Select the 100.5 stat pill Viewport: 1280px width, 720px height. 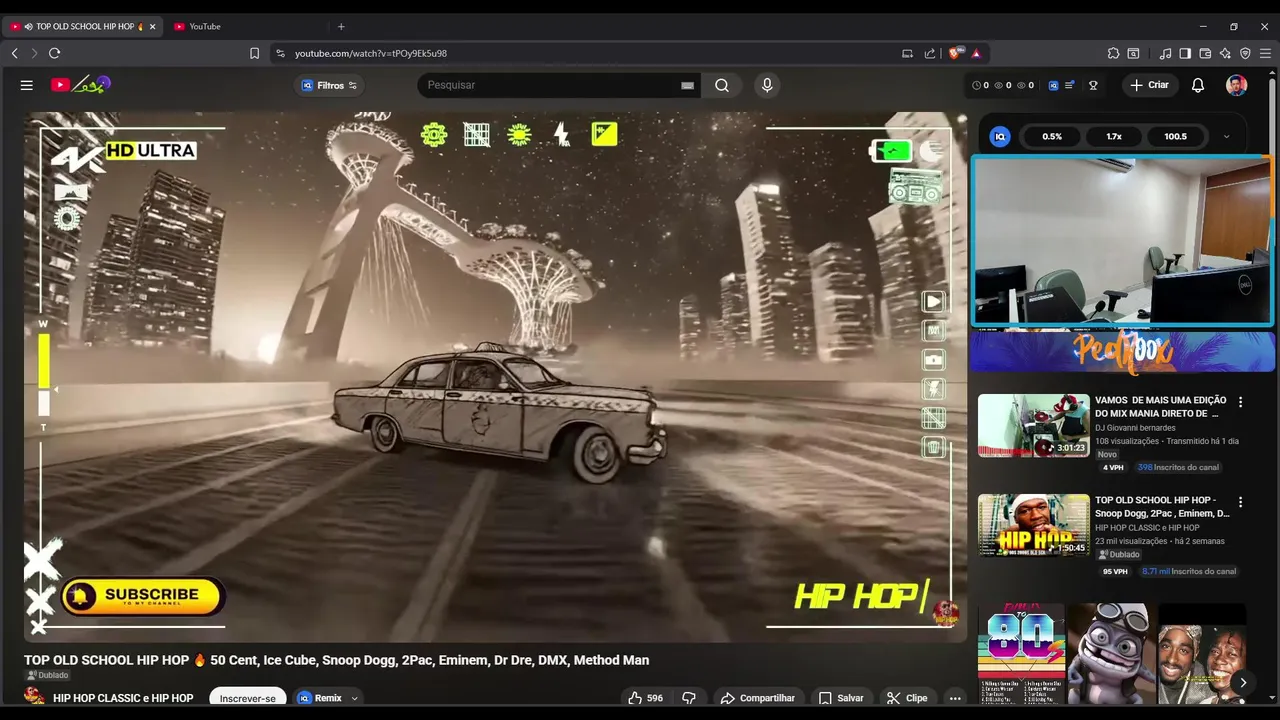1175,137
